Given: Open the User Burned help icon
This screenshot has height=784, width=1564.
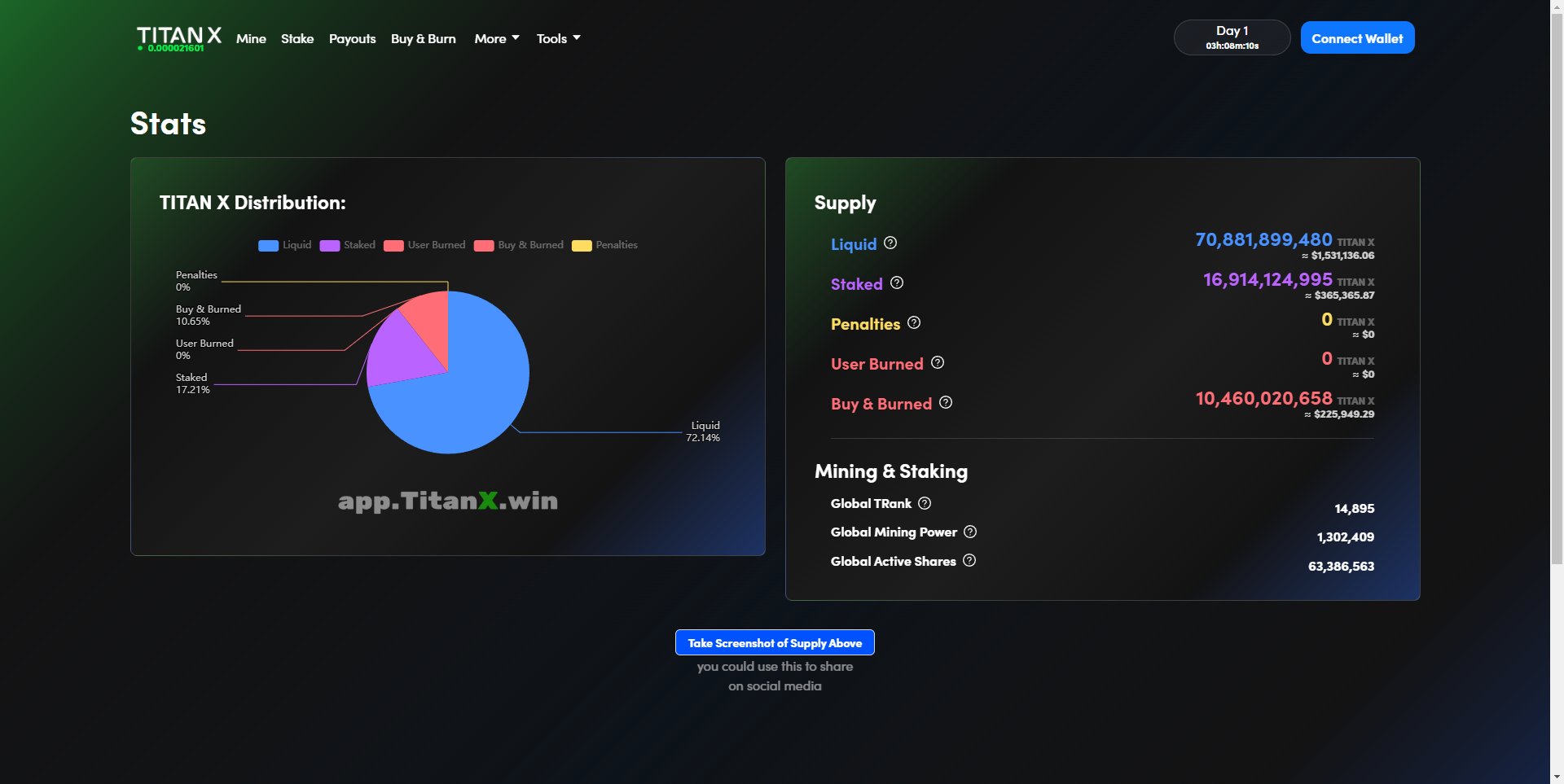Looking at the screenshot, I should (938, 362).
